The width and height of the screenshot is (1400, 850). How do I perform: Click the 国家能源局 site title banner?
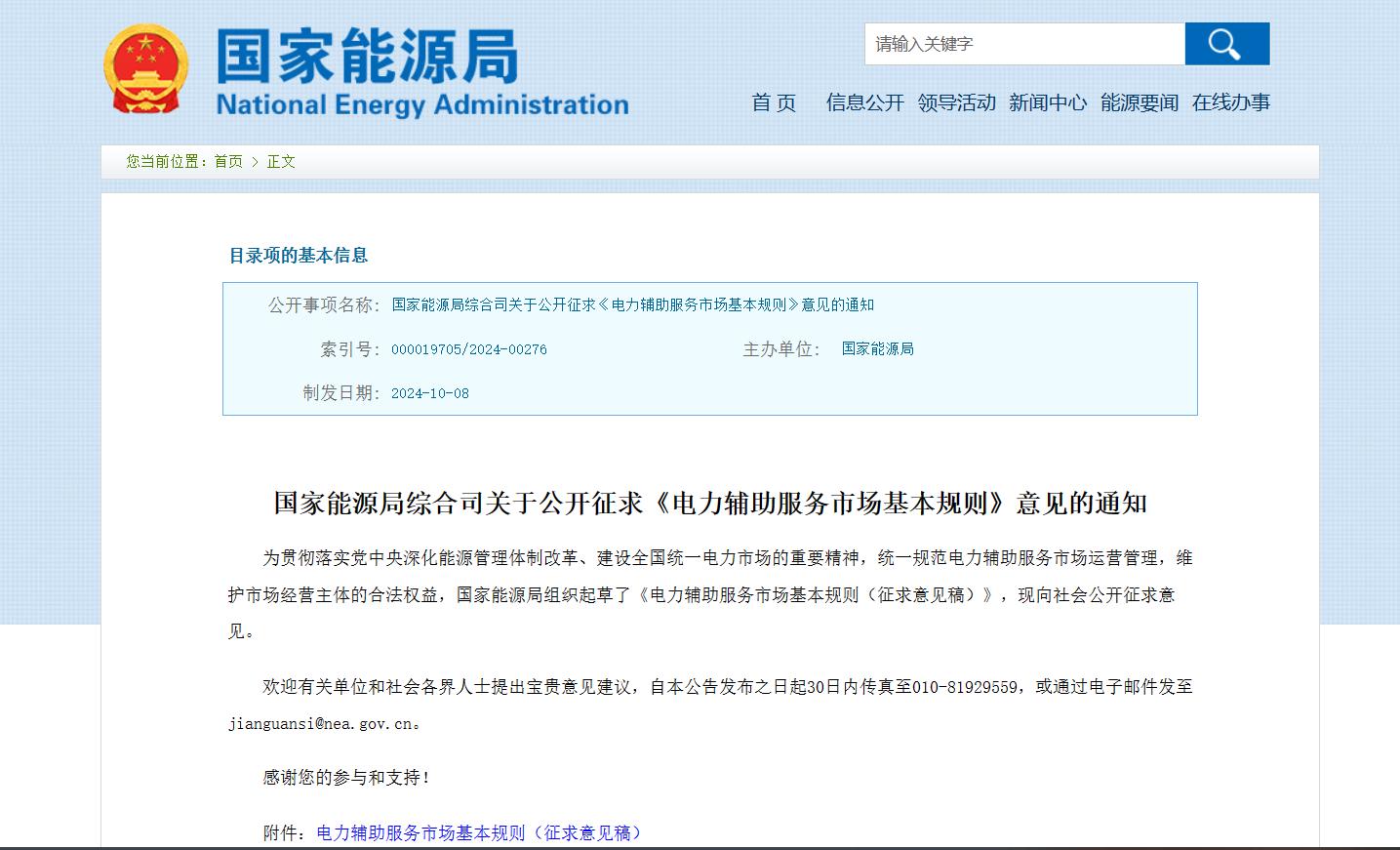tap(367, 56)
